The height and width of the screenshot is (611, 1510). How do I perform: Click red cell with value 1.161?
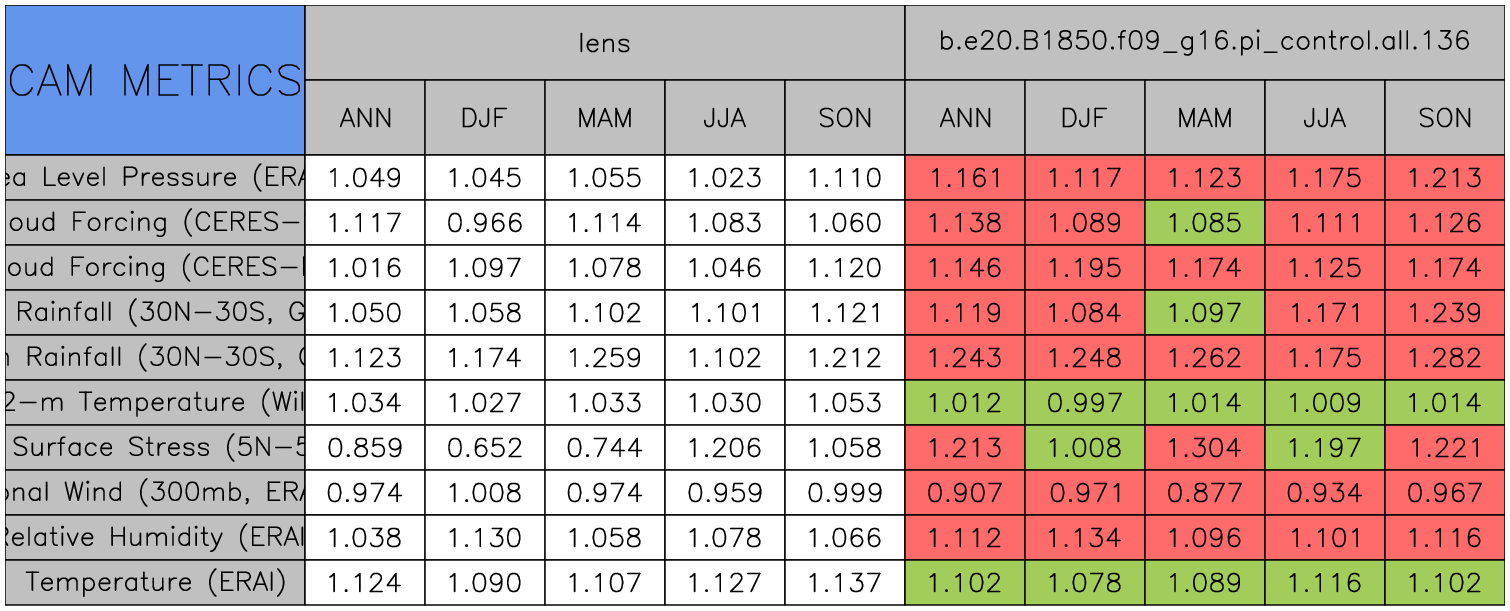965,178
